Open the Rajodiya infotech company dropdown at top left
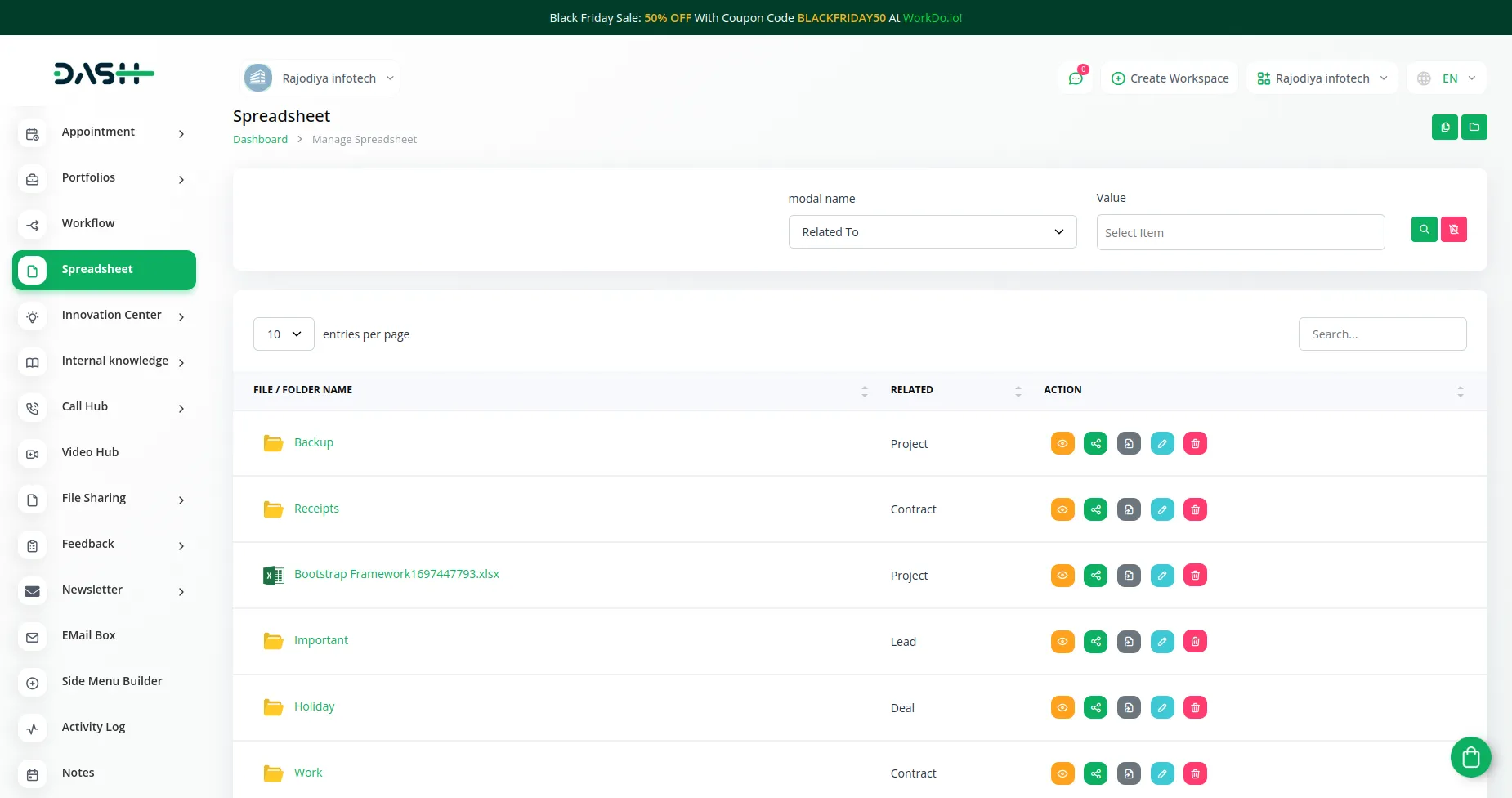Viewport: 1512px width, 798px height. pyautogui.click(x=320, y=78)
